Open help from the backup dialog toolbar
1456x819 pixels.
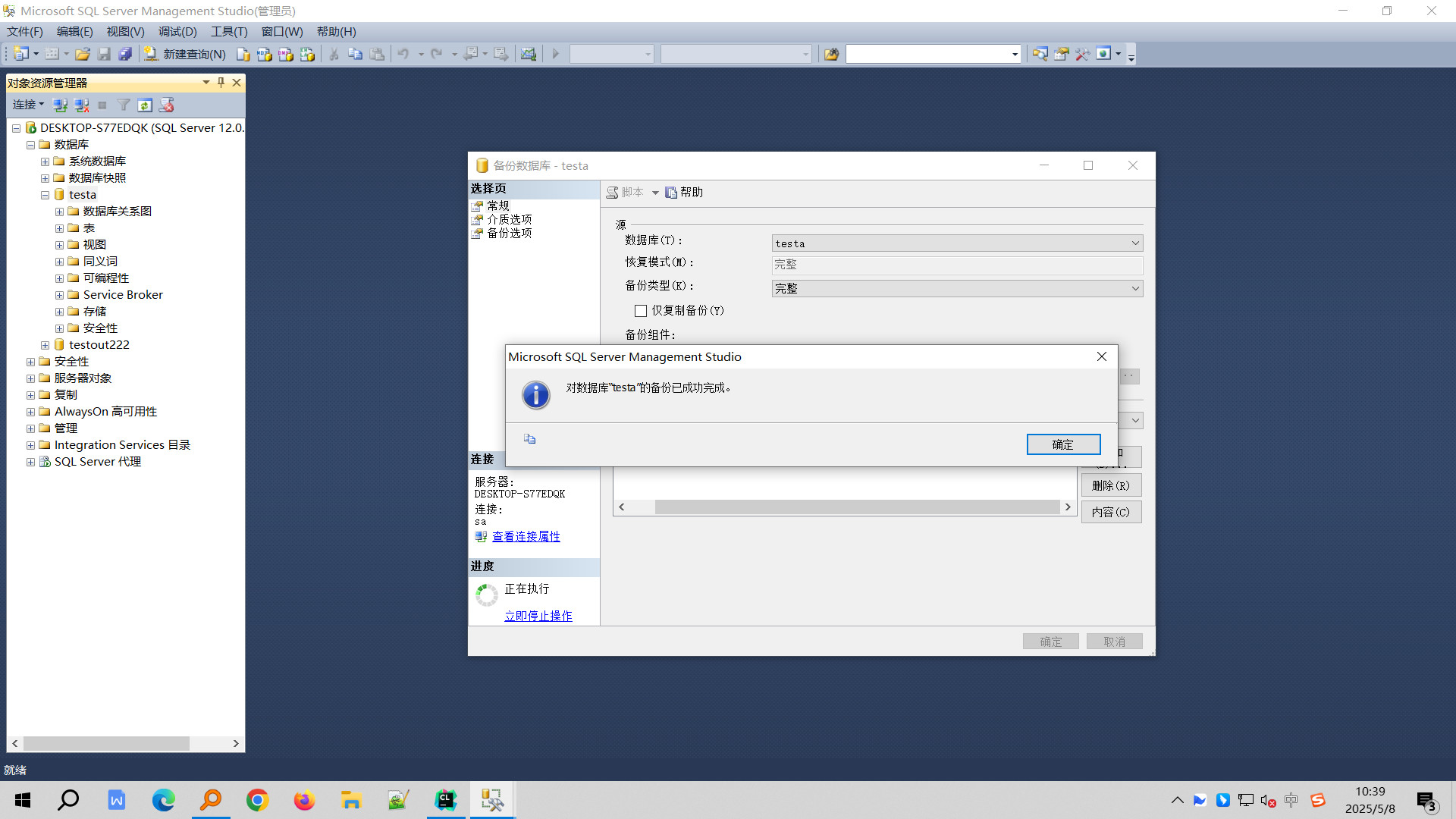click(x=683, y=192)
